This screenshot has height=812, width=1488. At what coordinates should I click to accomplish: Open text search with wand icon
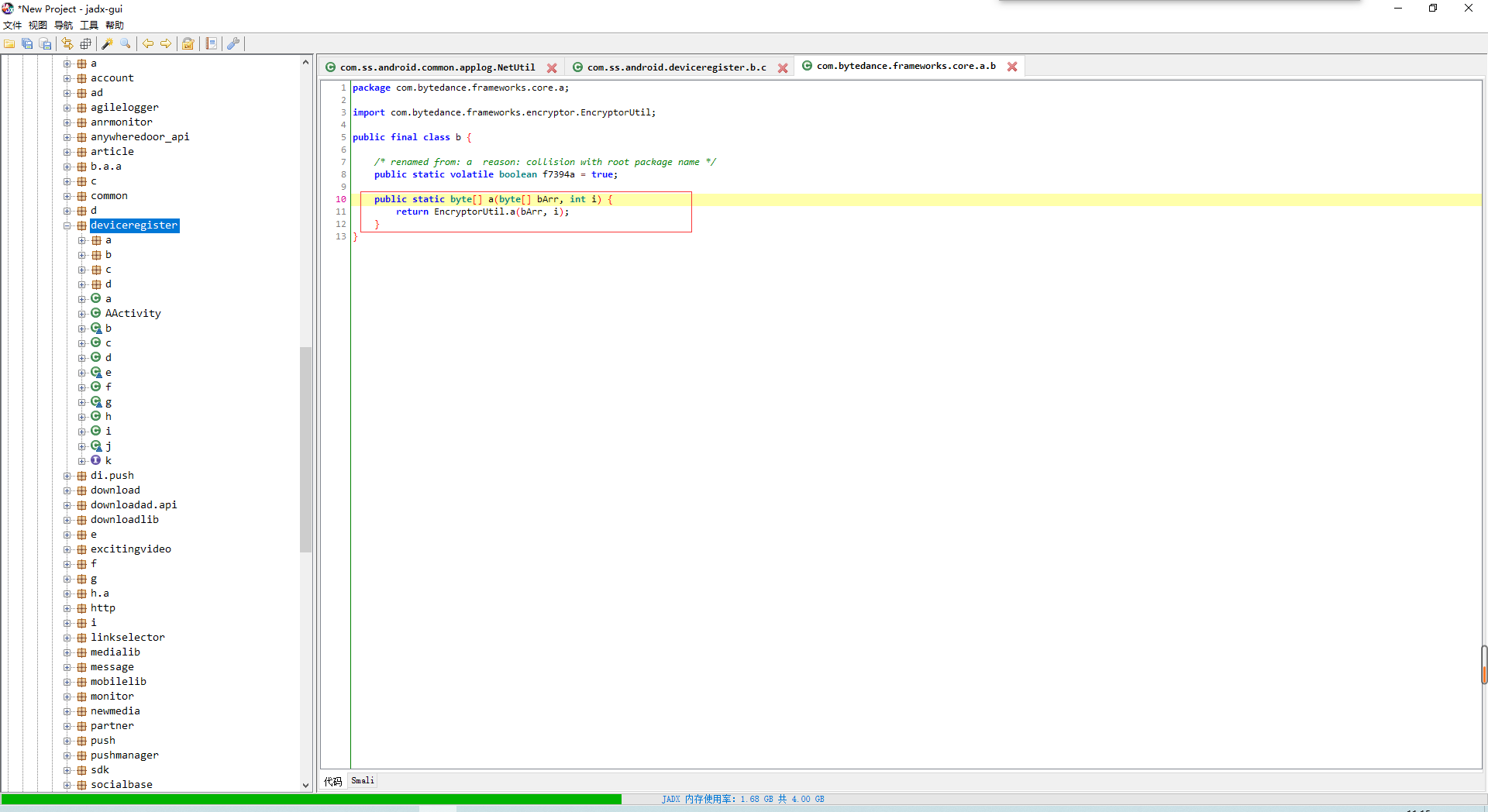(x=107, y=44)
